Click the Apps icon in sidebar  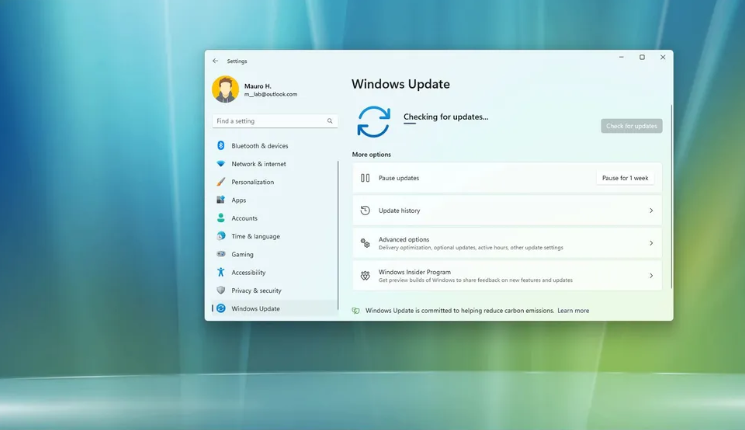[221, 200]
